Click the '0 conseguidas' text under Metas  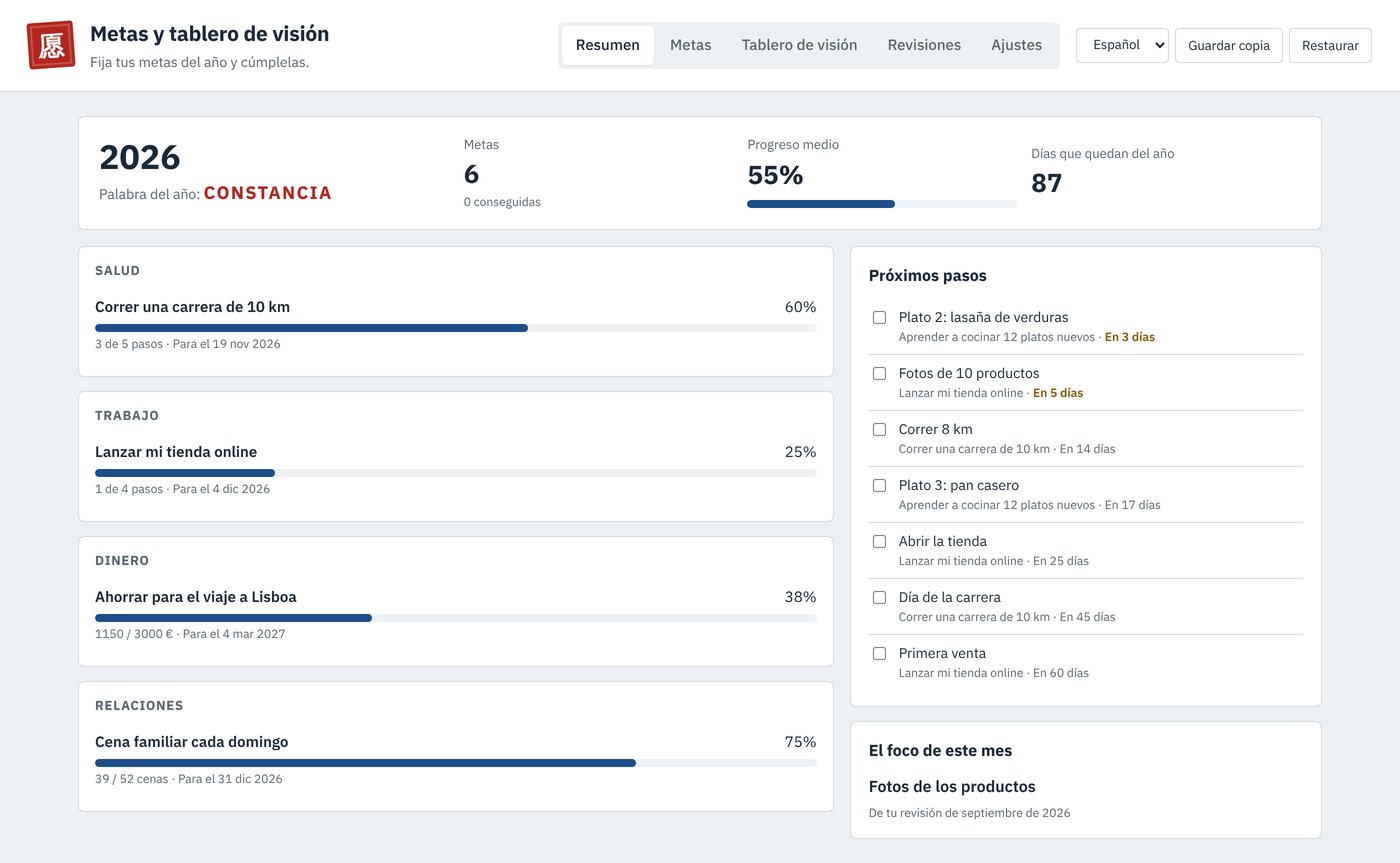(502, 202)
